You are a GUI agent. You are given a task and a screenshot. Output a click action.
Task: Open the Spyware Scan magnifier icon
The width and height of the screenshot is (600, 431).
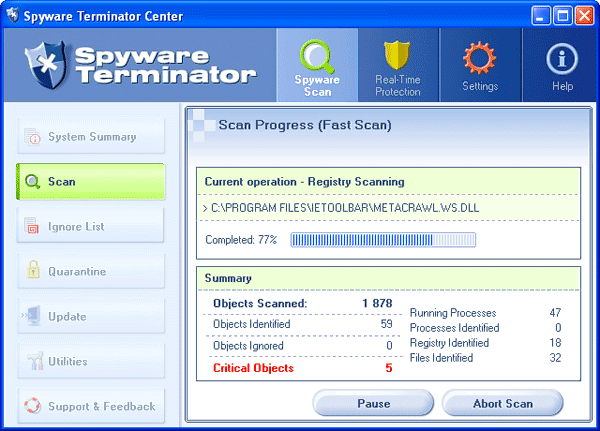[317, 57]
